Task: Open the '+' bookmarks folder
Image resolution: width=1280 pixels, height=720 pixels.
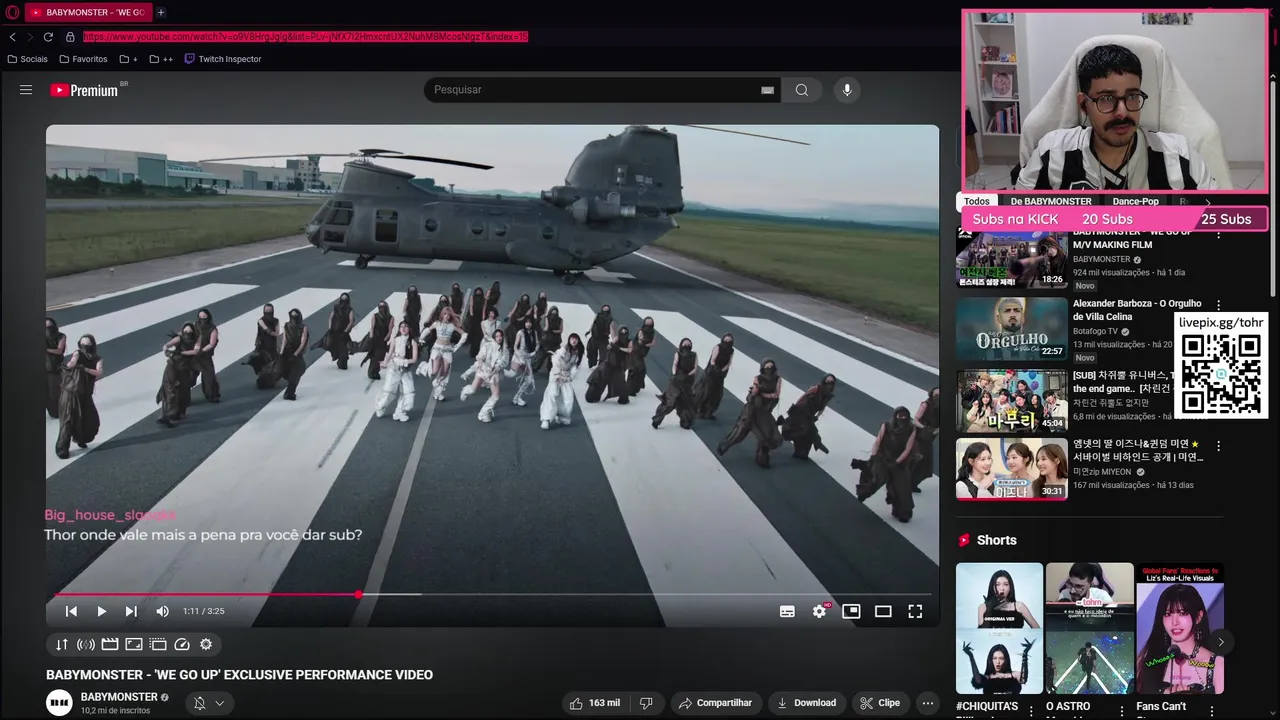Action: coord(128,59)
